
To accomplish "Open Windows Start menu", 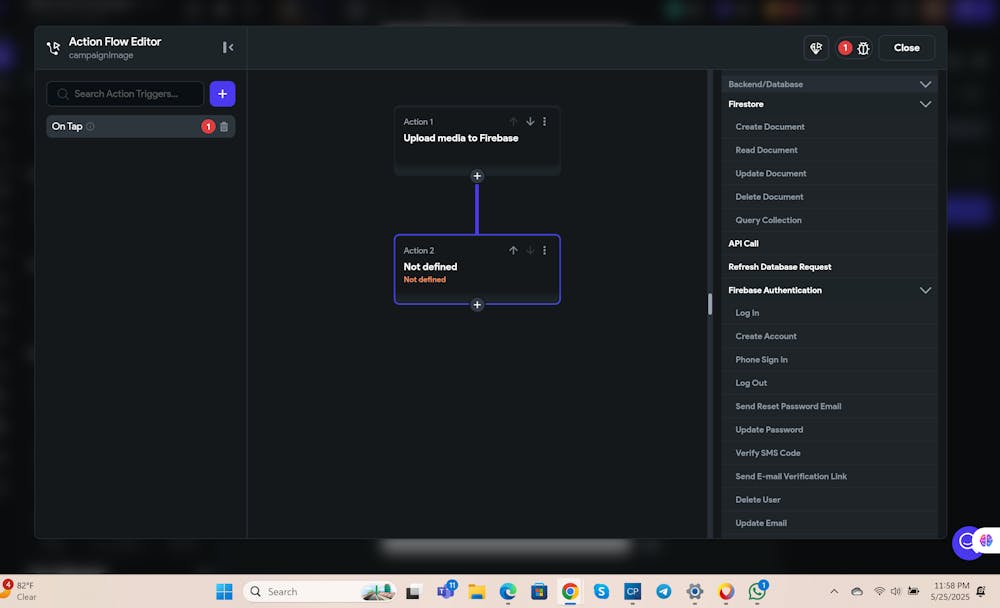I will click(224, 591).
